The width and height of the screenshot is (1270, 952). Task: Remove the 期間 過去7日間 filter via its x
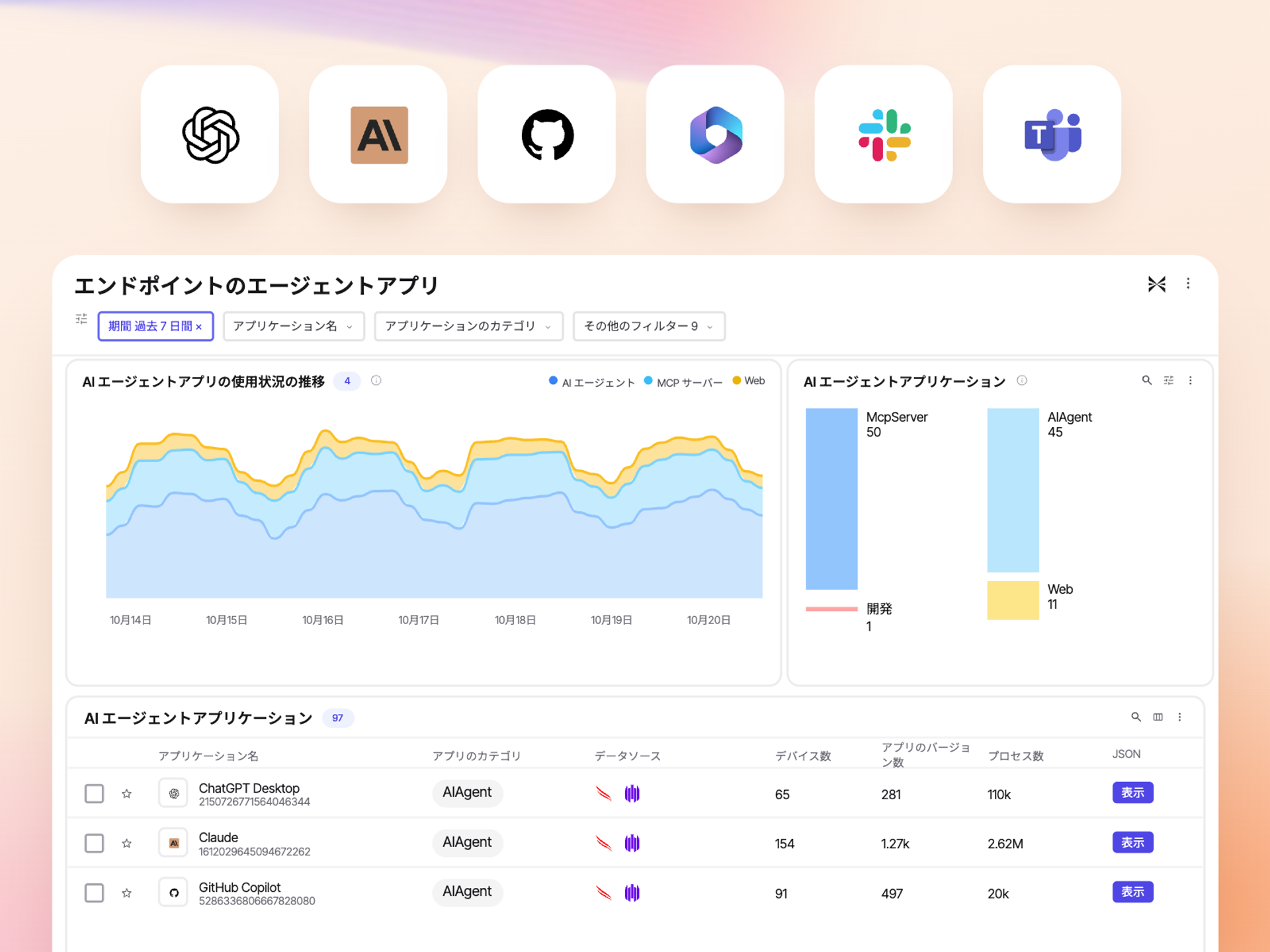[x=198, y=327]
